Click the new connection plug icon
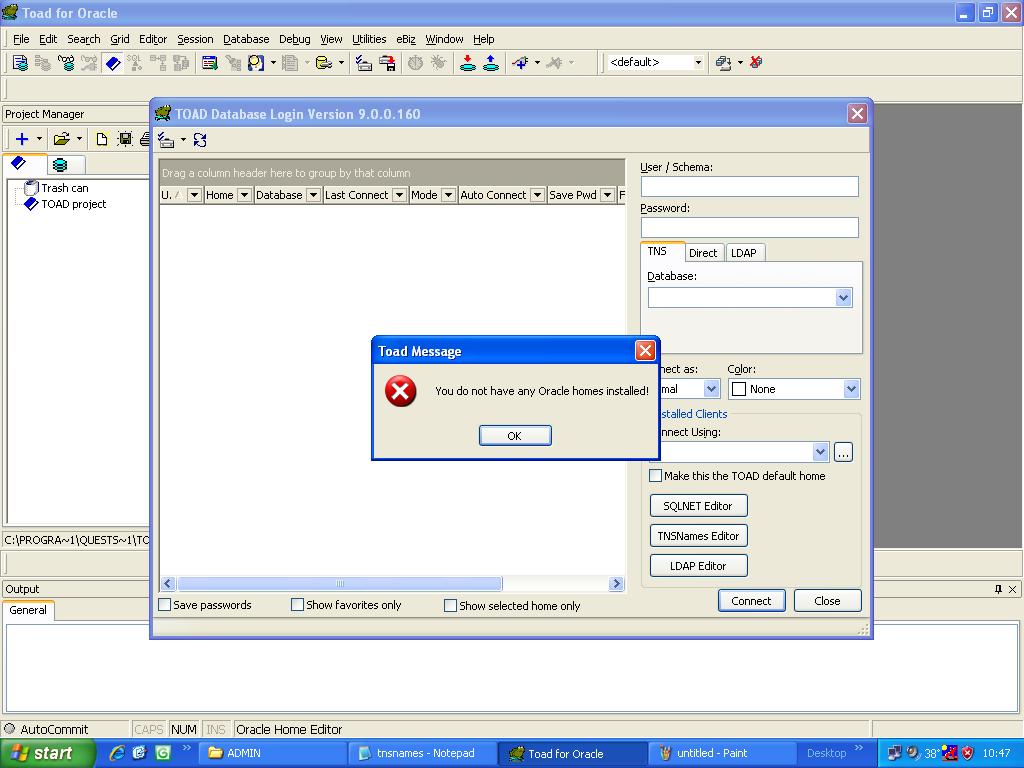Viewport: 1024px width, 768px height. coord(520,63)
